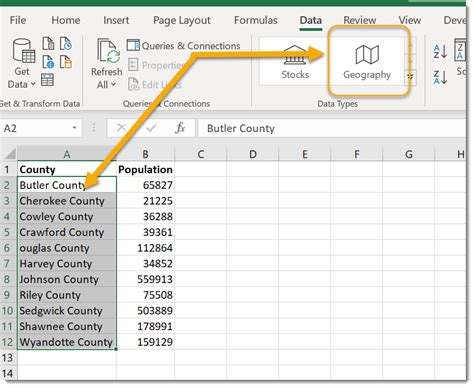The width and height of the screenshot is (474, 388).
Task: Click the Recent Sources clock icon
Action: 66,43
